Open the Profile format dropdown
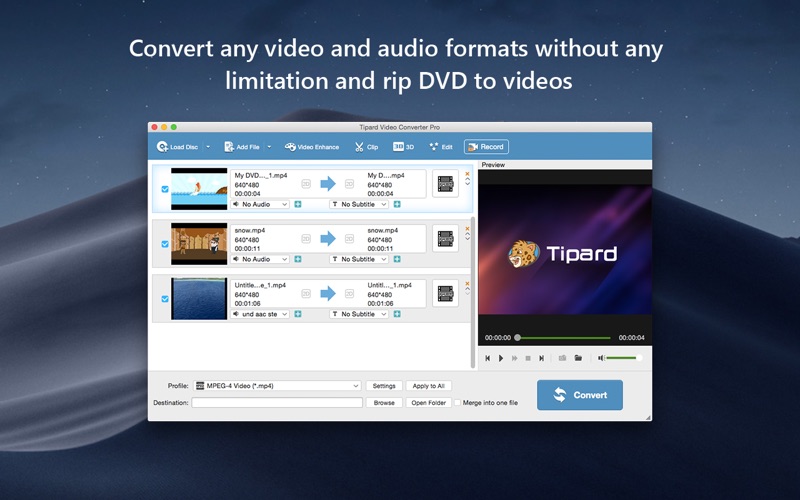The width and height of the screenshot is (800, 500). (x=278, y=386)
